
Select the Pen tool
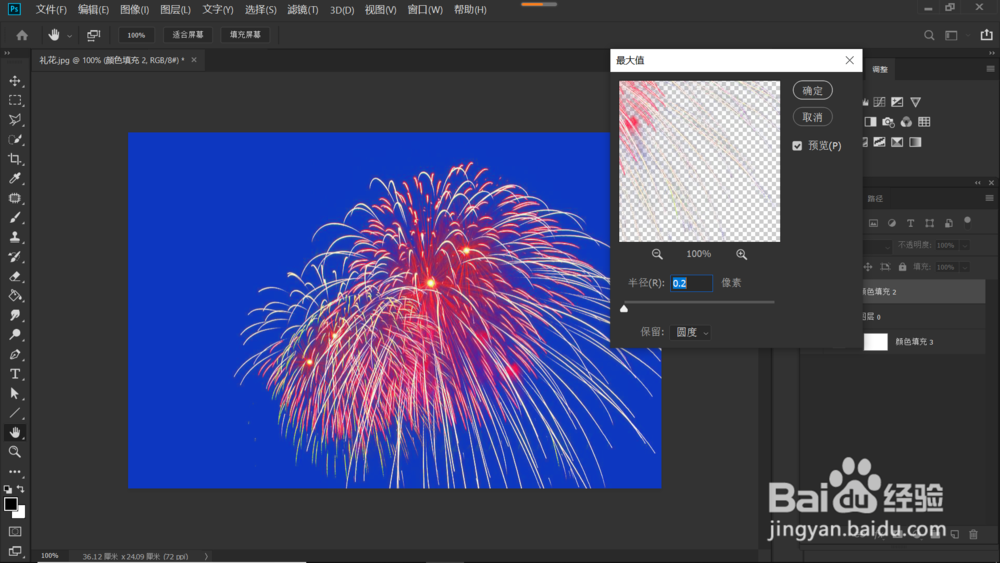pyautogui.click(x=15, y=355)
